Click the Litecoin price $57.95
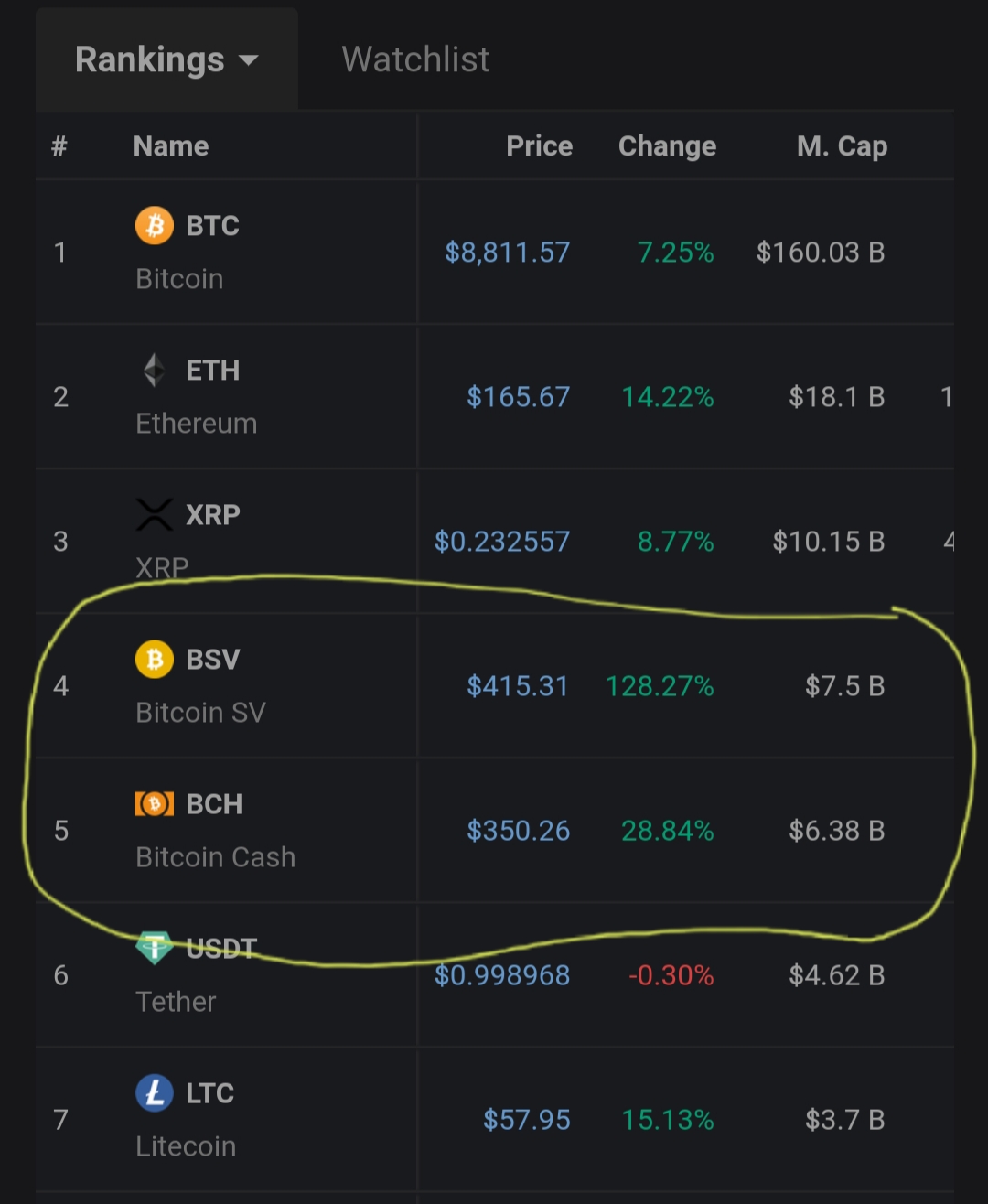Image resolution: width=988 pixels, height=1204 pixels. pos(526,1120)
